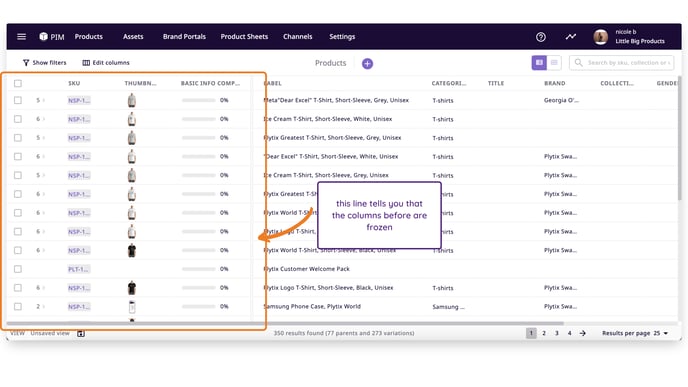This screenshot has width=688, height=387.
Task: Click completeness bar of Samsung Phone Case
Action: click(x=199, y=306)
